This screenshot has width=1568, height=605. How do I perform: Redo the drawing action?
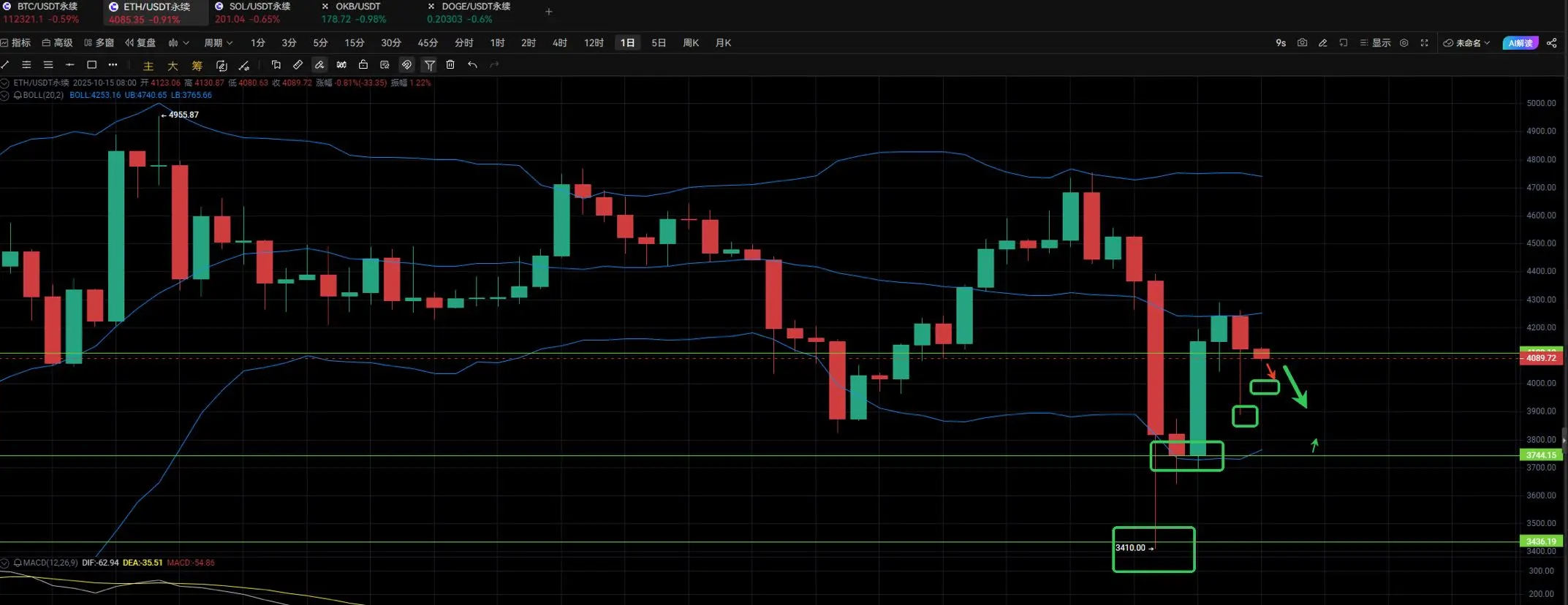[494, 65]
